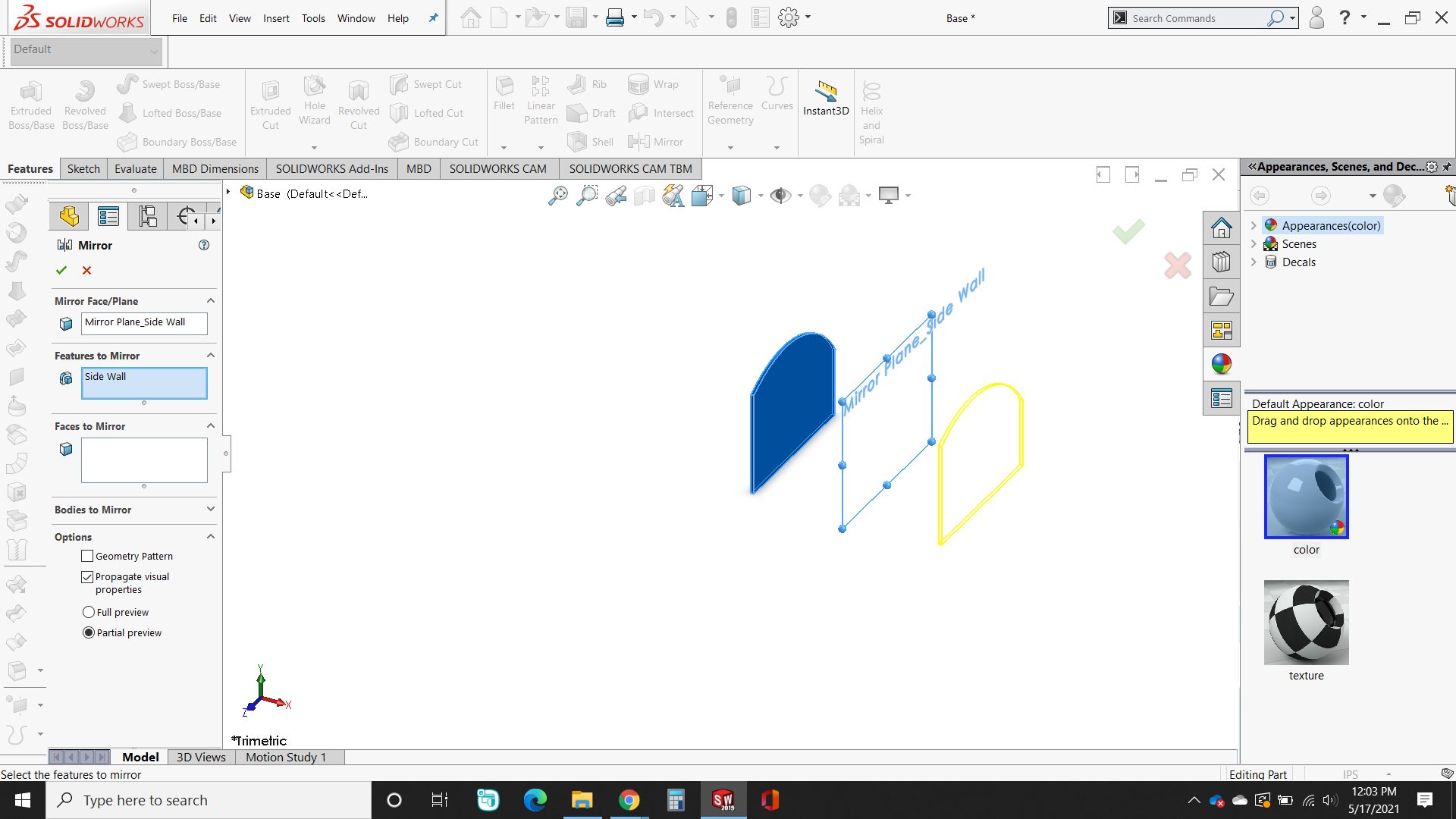
Task: Select Side Wall in Features to Mirror
Action: pyautogui.click(x=105, y=376)
